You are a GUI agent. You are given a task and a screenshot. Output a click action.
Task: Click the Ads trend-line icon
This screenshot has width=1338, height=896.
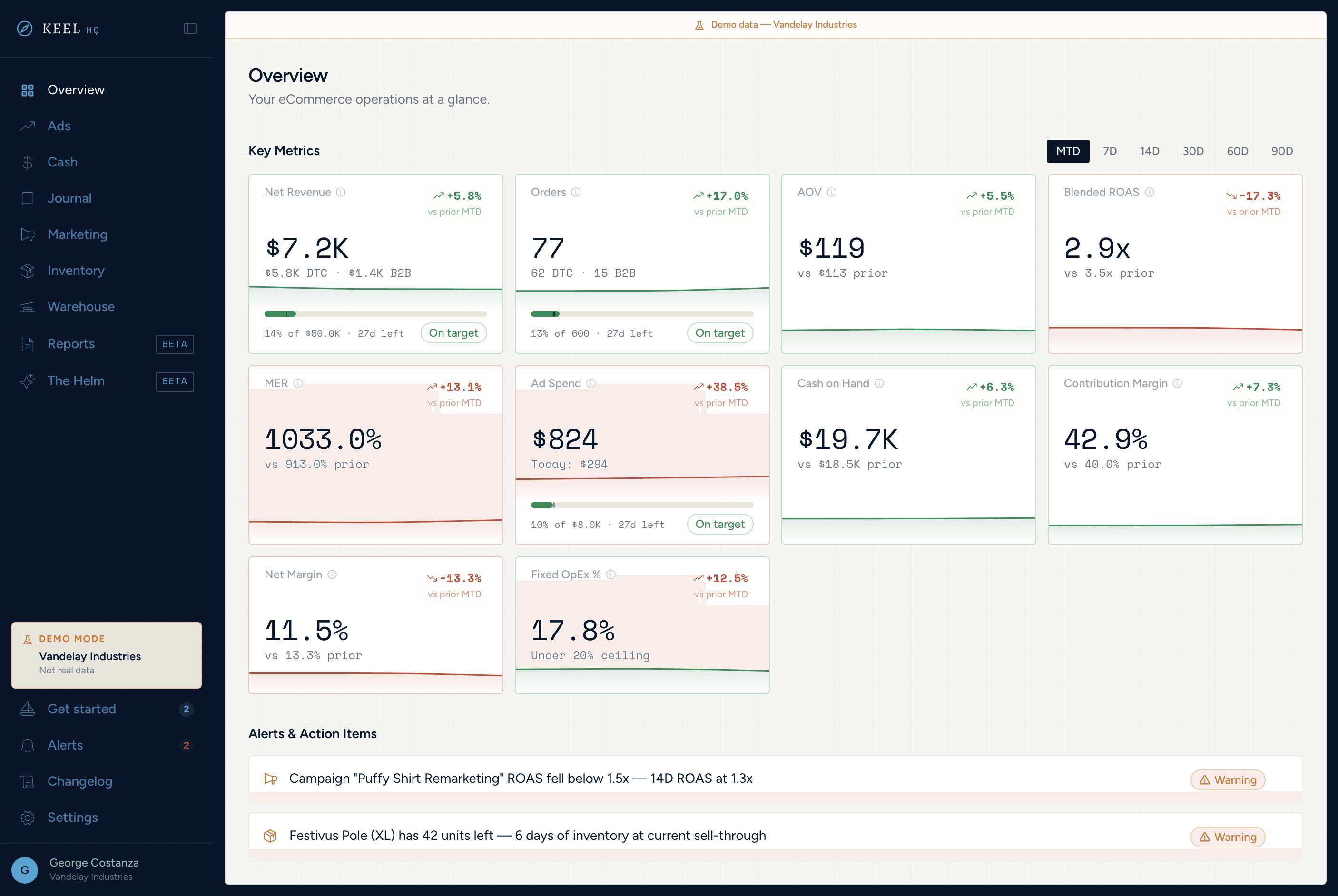coord(28,126)
